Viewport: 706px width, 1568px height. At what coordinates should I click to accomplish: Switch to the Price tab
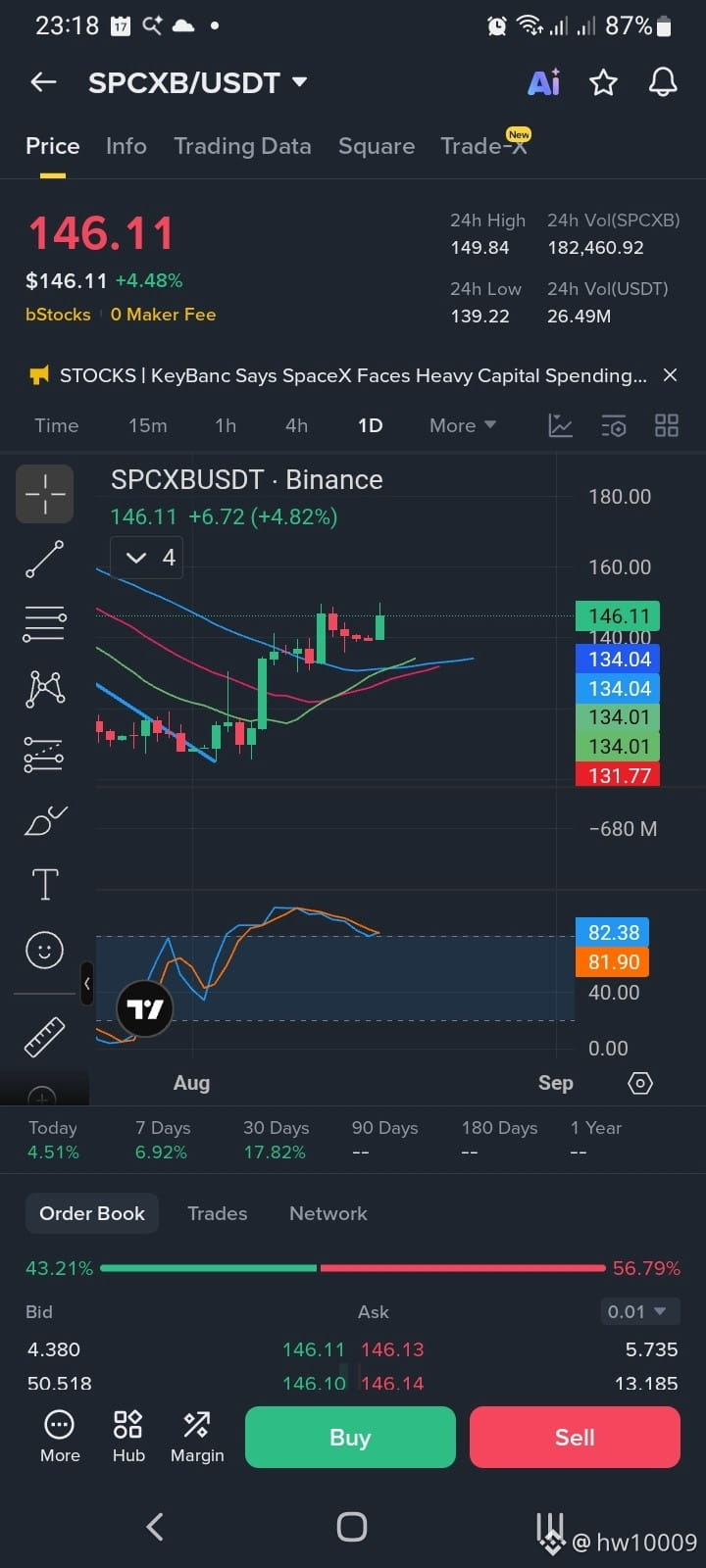[53, 146]
